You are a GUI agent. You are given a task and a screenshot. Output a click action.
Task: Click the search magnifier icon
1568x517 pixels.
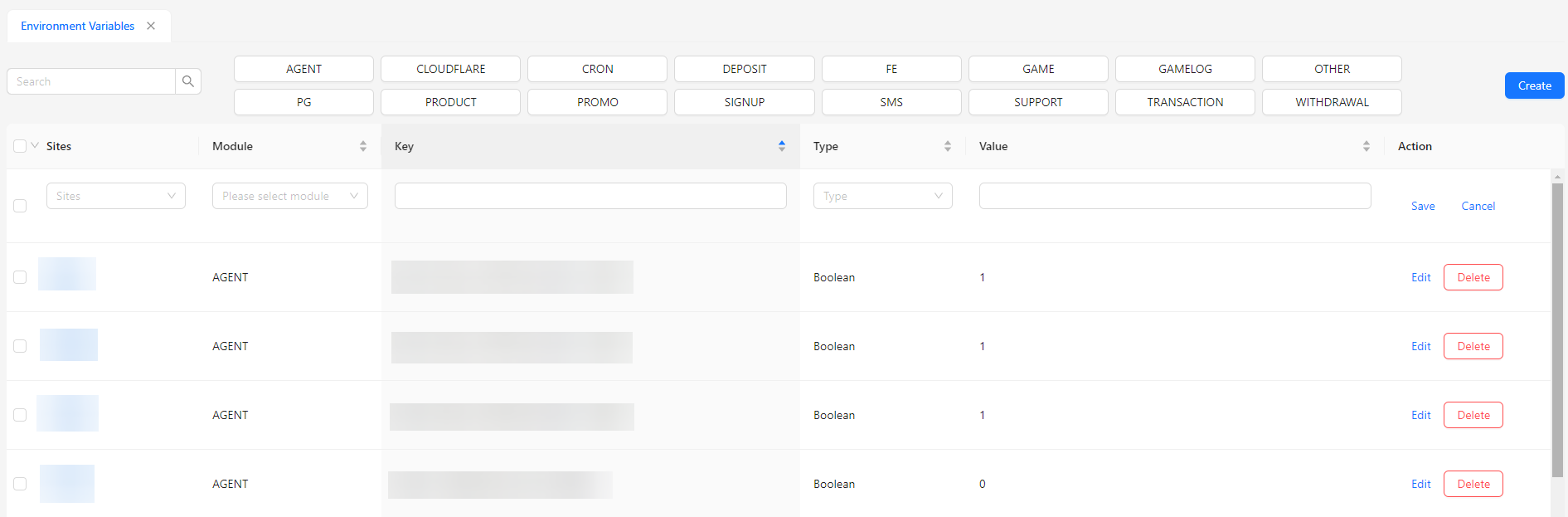tap(188, 81)
